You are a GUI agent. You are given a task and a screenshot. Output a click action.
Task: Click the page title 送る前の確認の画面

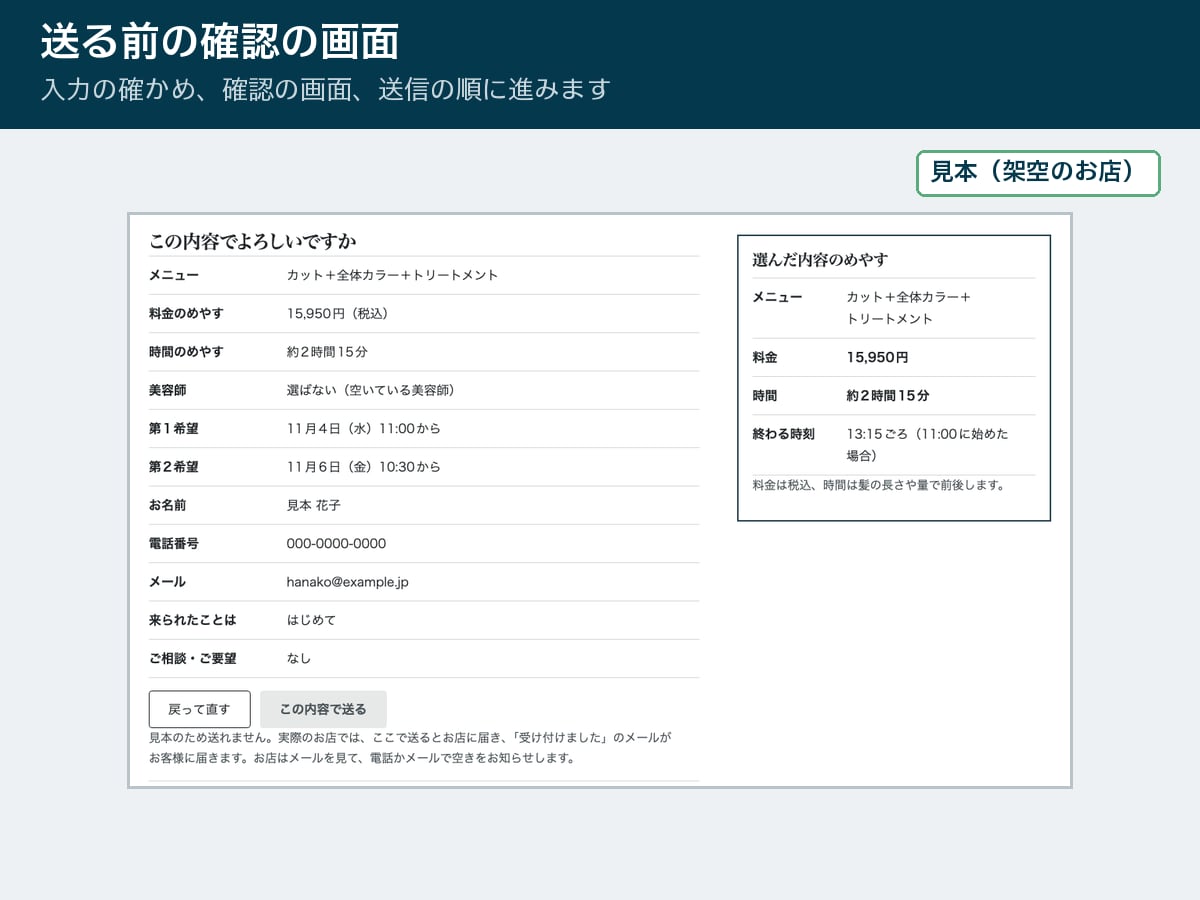[220, 42]
